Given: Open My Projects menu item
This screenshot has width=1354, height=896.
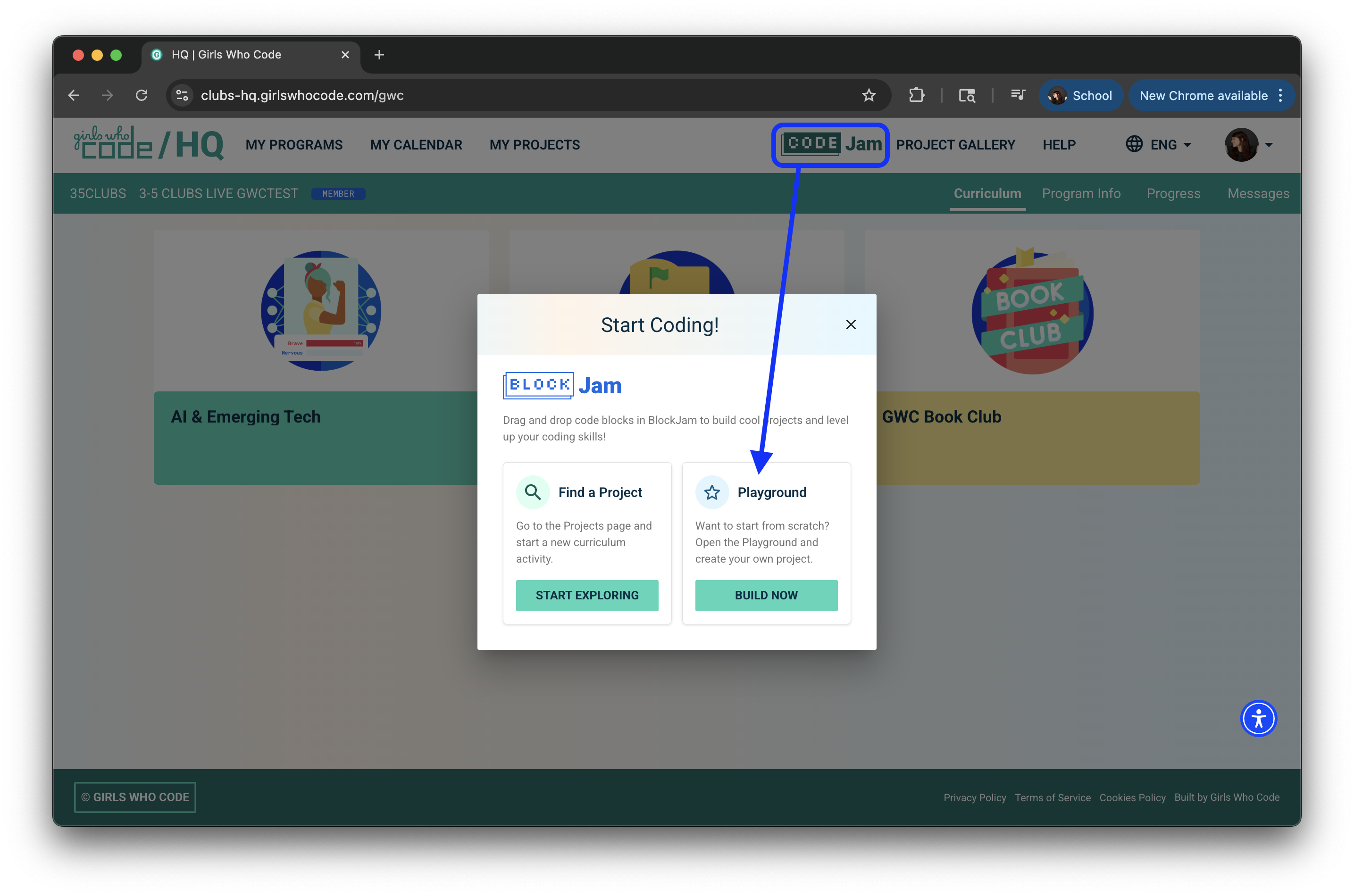Looking at the screenshot, I should click(535, 145).
